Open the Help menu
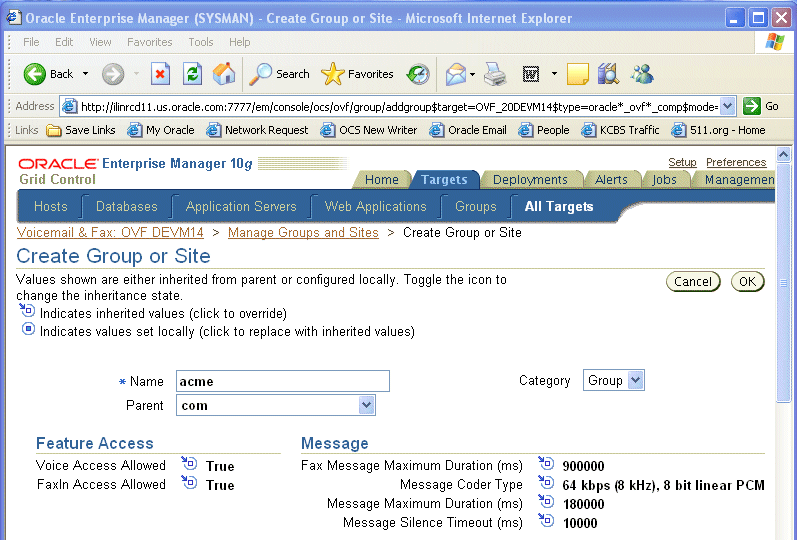Viewport: 797px width, 540px height. pyautogui.click(x=239, y=42)
